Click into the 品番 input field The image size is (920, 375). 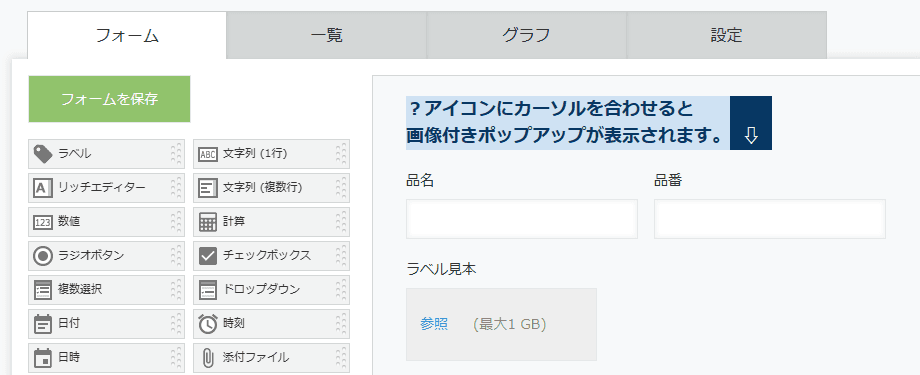[x=770, y=219]
